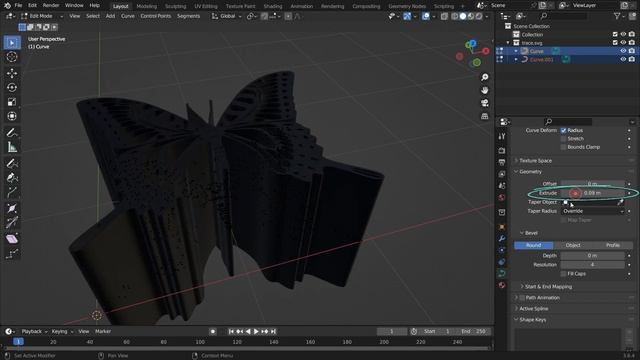Open the Render menu

coord(51,5)
